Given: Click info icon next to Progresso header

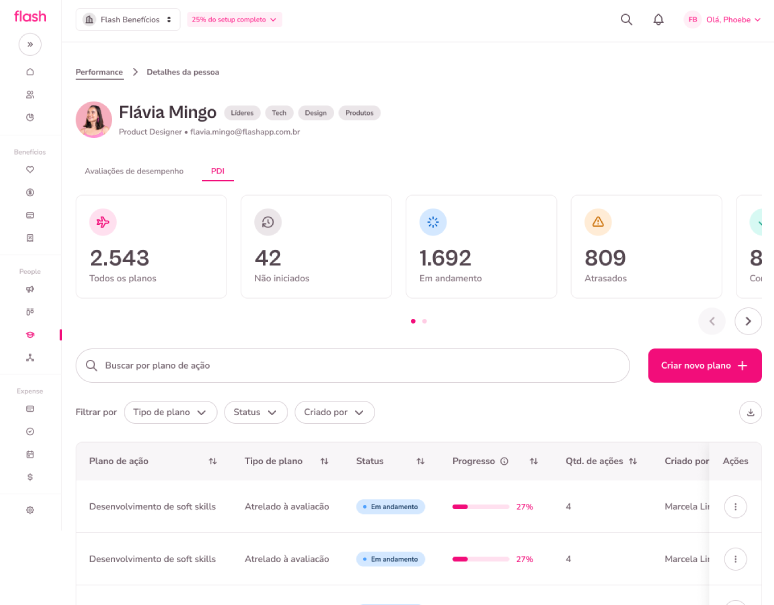Looking at the screenshot, I should (x=504, y=461).
